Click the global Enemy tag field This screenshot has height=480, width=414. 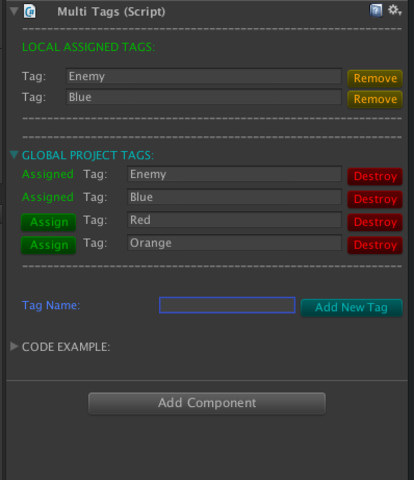tap(234, 174)
